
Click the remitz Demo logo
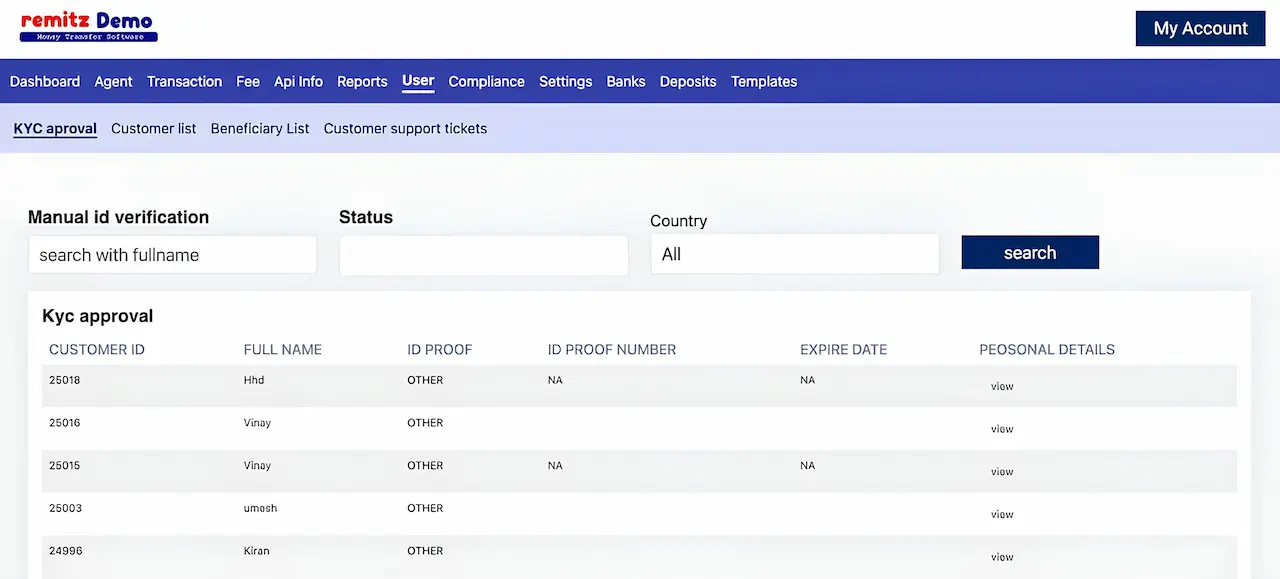(x=88, y=27)
